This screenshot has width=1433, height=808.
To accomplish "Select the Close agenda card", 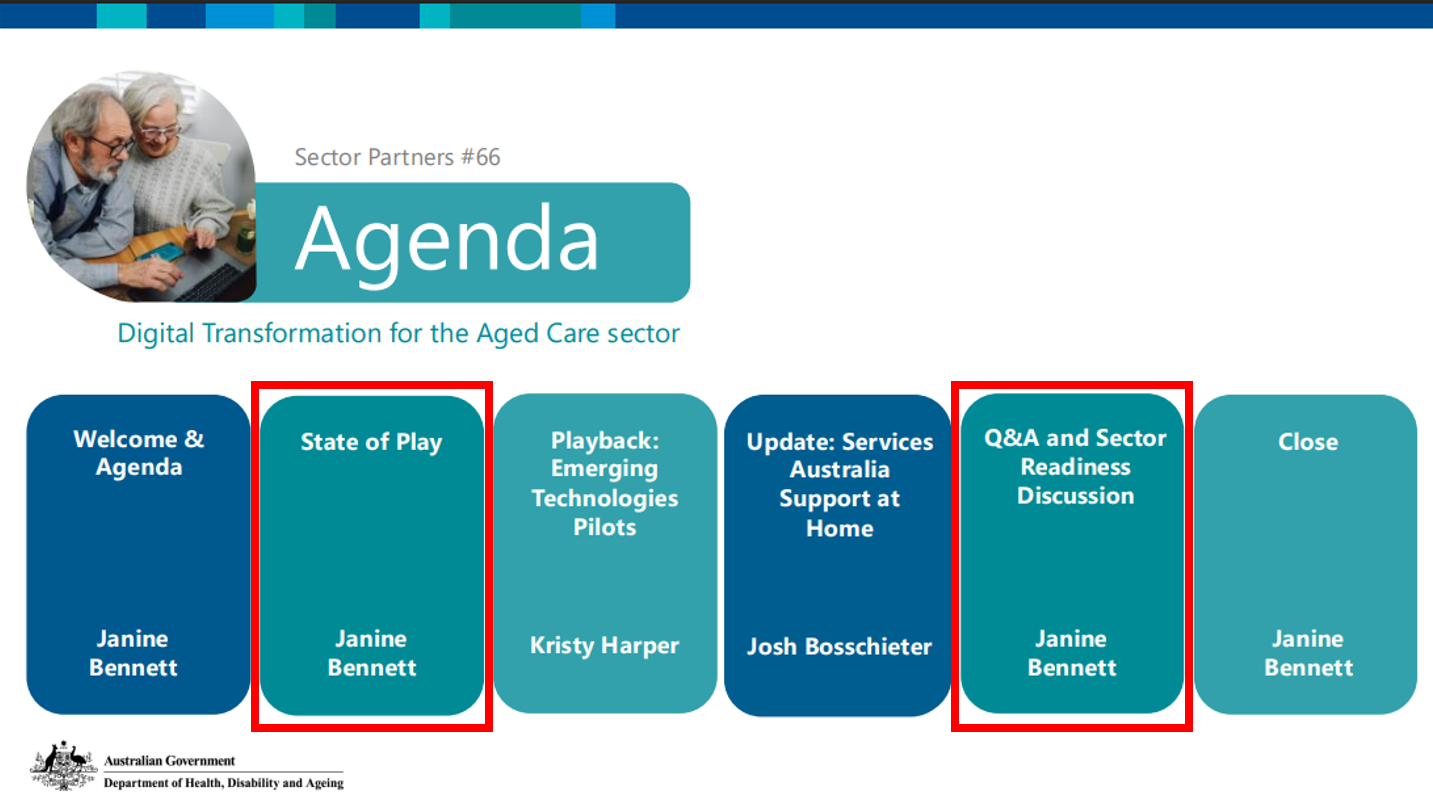I will coord(1305,554).
